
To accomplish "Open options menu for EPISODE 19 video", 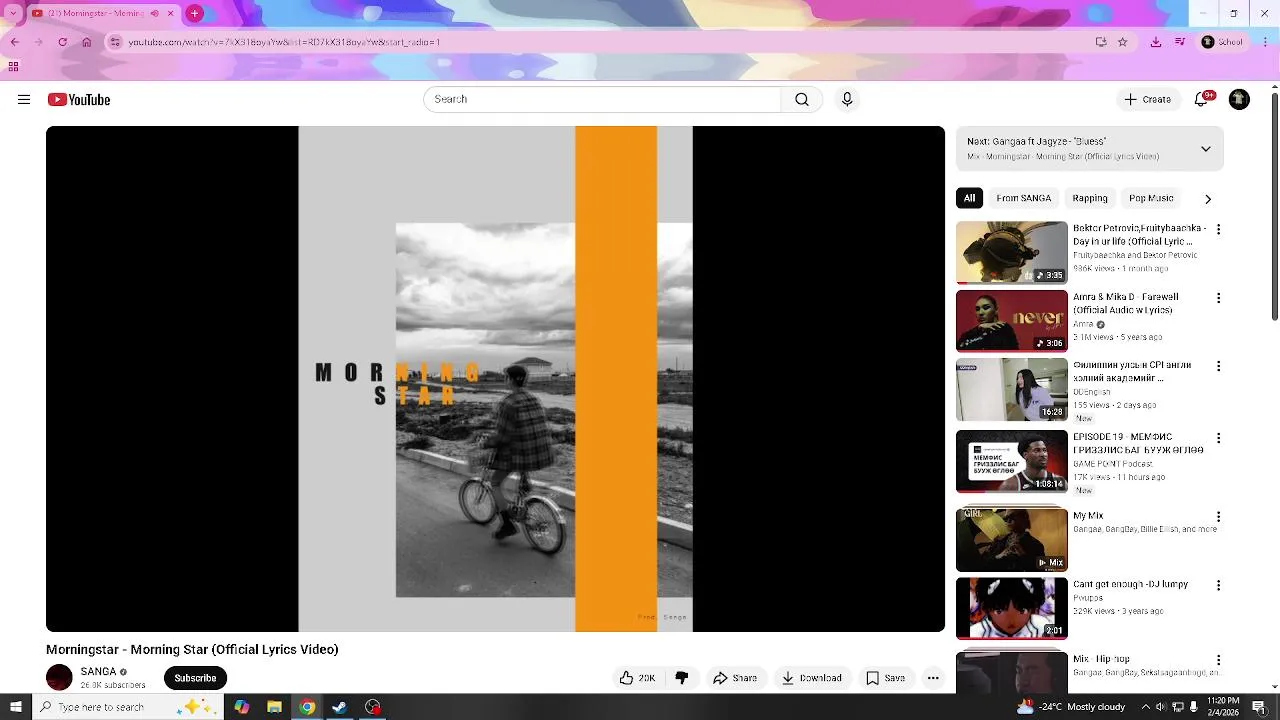I will [x=1218, y=438].
